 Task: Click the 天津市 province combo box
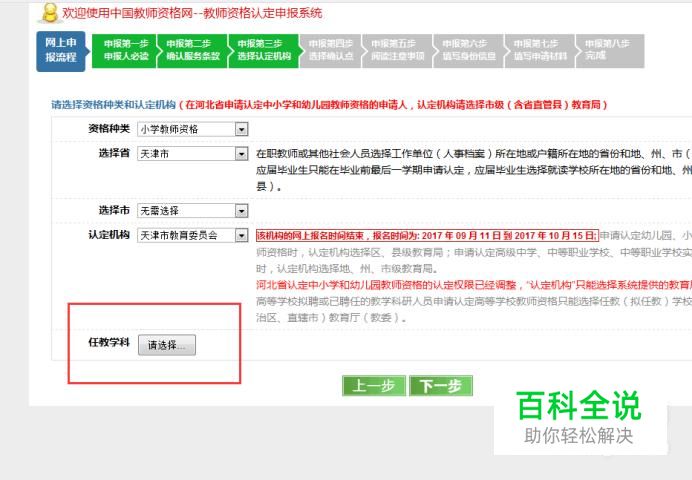[x=193, y=154]
